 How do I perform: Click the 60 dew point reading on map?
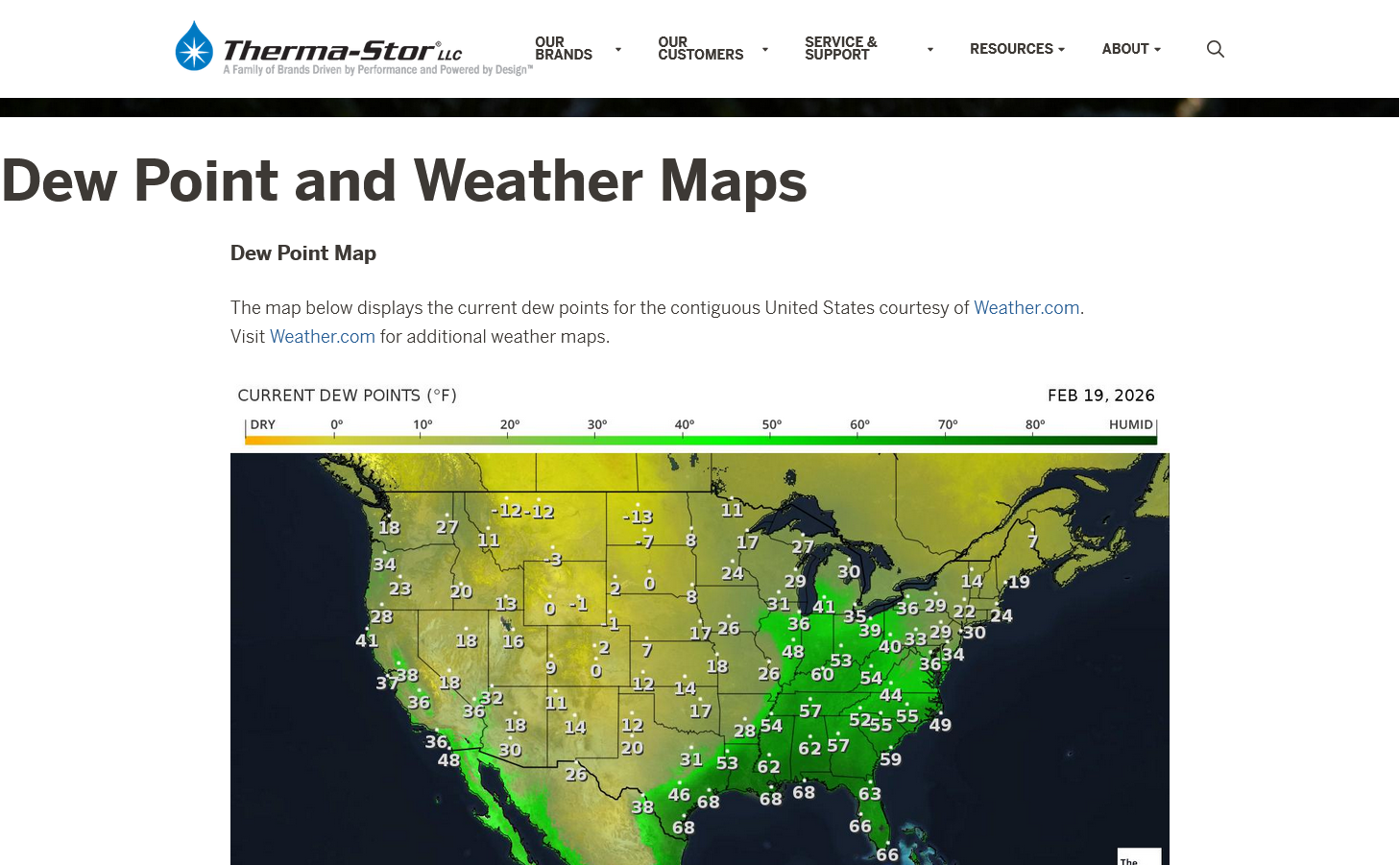[822, 675]
